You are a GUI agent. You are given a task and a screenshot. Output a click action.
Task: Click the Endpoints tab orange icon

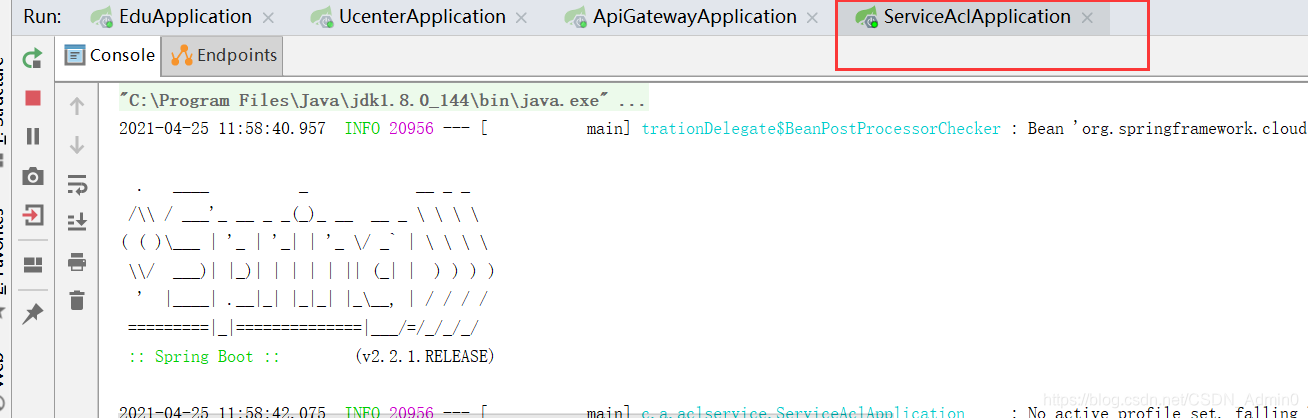click(181, 56)
